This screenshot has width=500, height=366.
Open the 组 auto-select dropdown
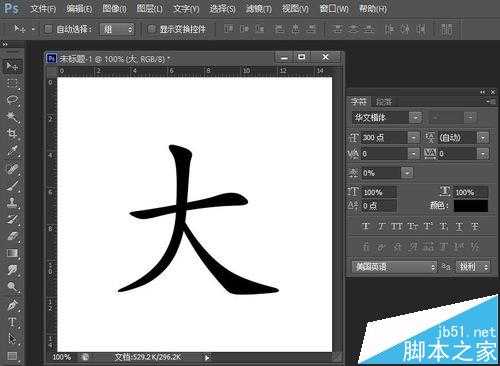coord(117,29)
